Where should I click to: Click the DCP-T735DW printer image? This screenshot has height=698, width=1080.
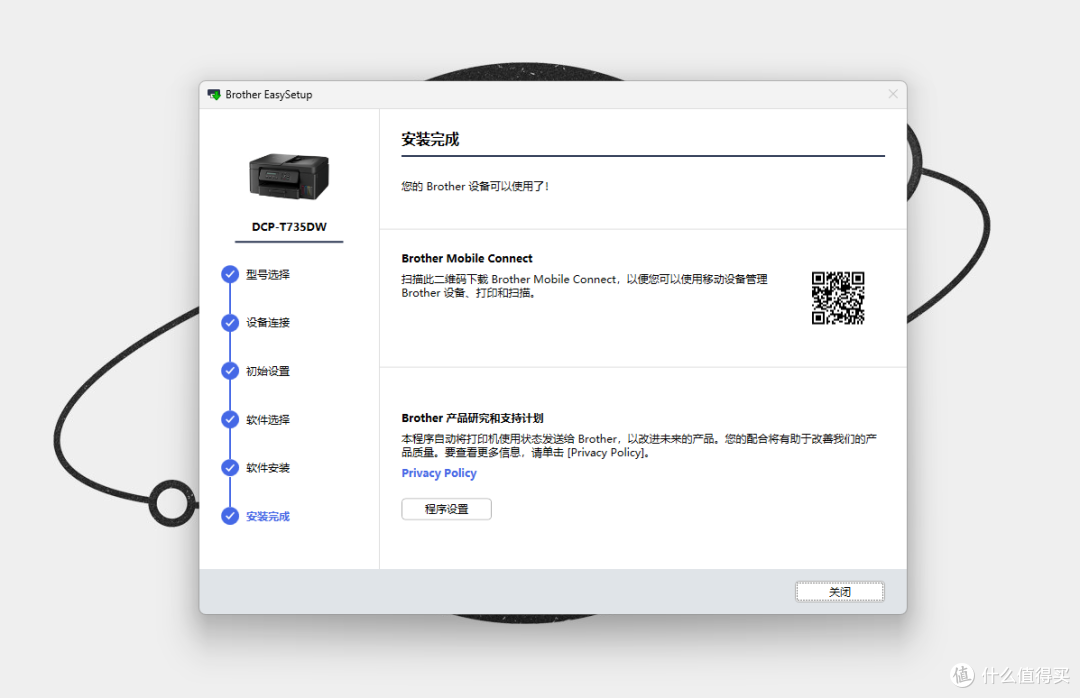[289, 176]
